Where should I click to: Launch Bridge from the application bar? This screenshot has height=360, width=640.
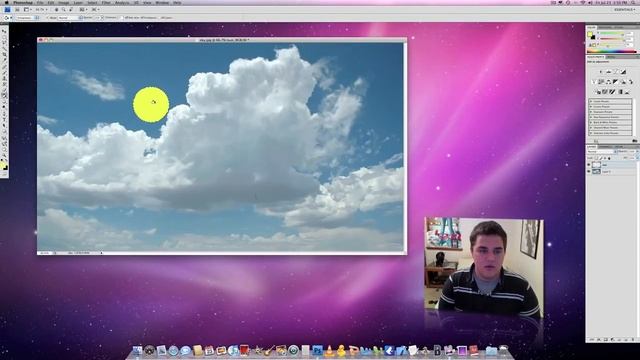click(x=18, y=9)
